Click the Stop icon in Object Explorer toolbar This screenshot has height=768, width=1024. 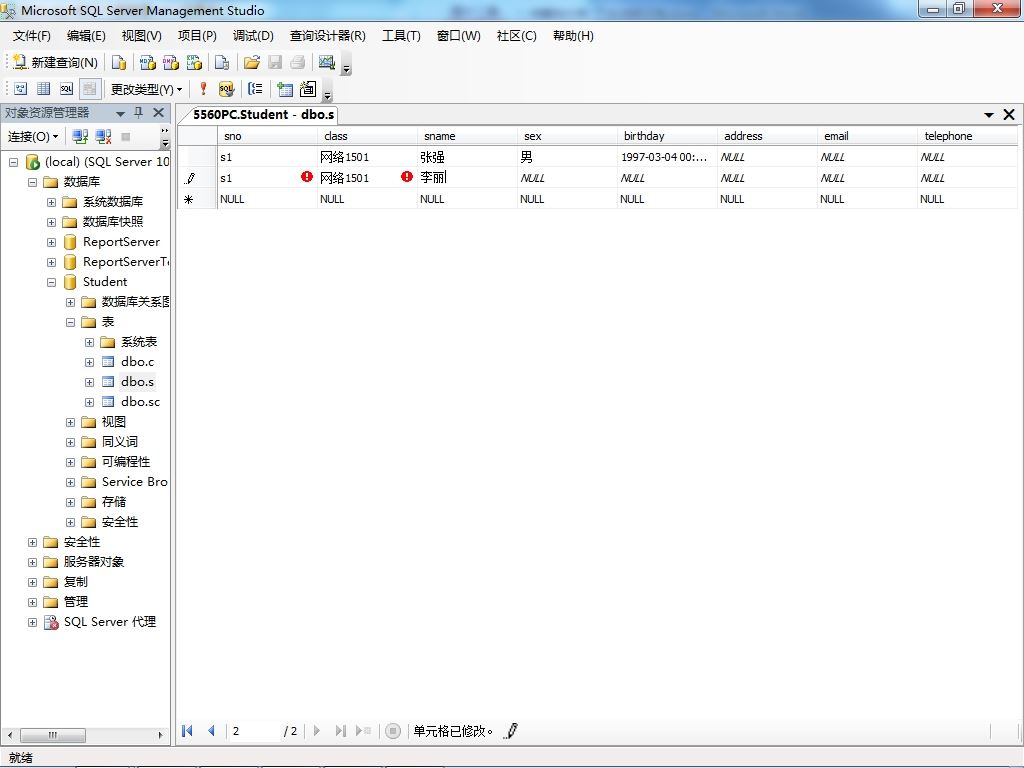[x=126, y=136]
